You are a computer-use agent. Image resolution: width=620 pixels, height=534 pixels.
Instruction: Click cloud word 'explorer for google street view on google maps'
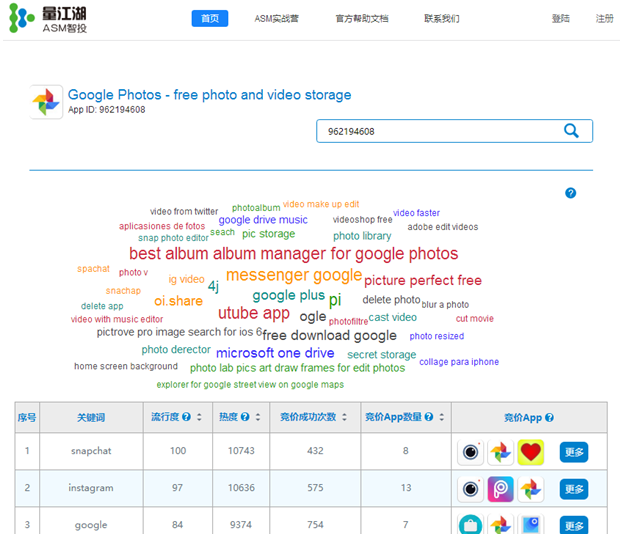[250, 385]
